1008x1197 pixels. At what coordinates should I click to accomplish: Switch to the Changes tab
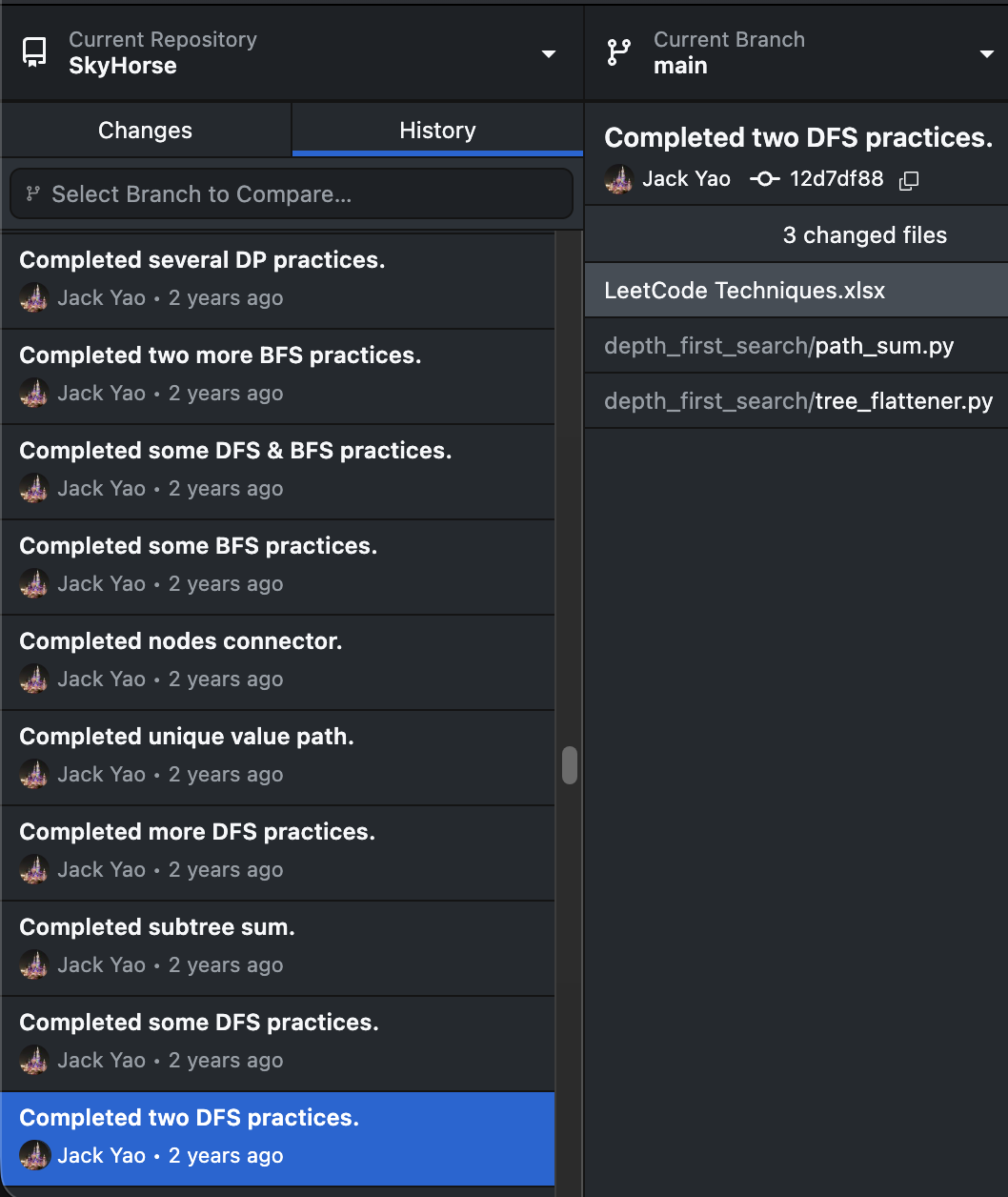[x=146, y=131]
